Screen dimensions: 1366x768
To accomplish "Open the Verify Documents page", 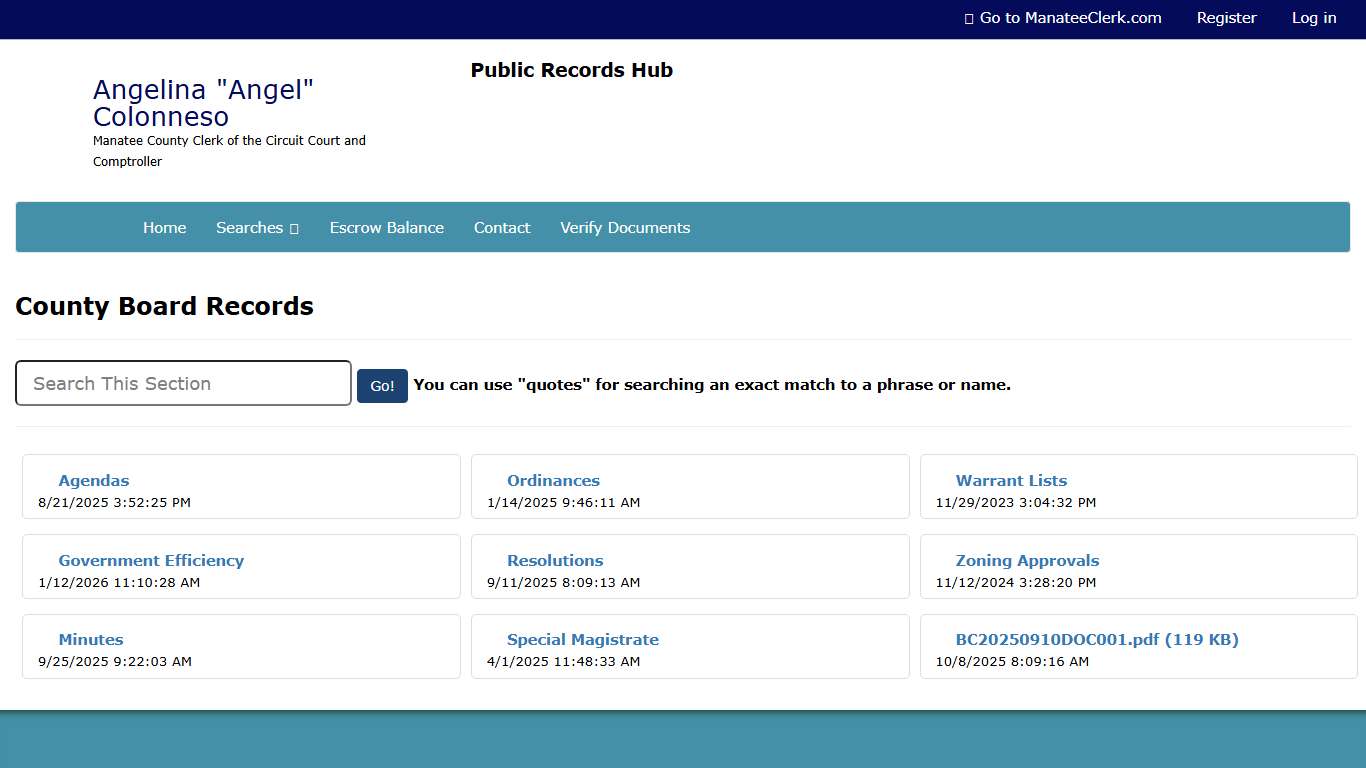I will point(624,228).
